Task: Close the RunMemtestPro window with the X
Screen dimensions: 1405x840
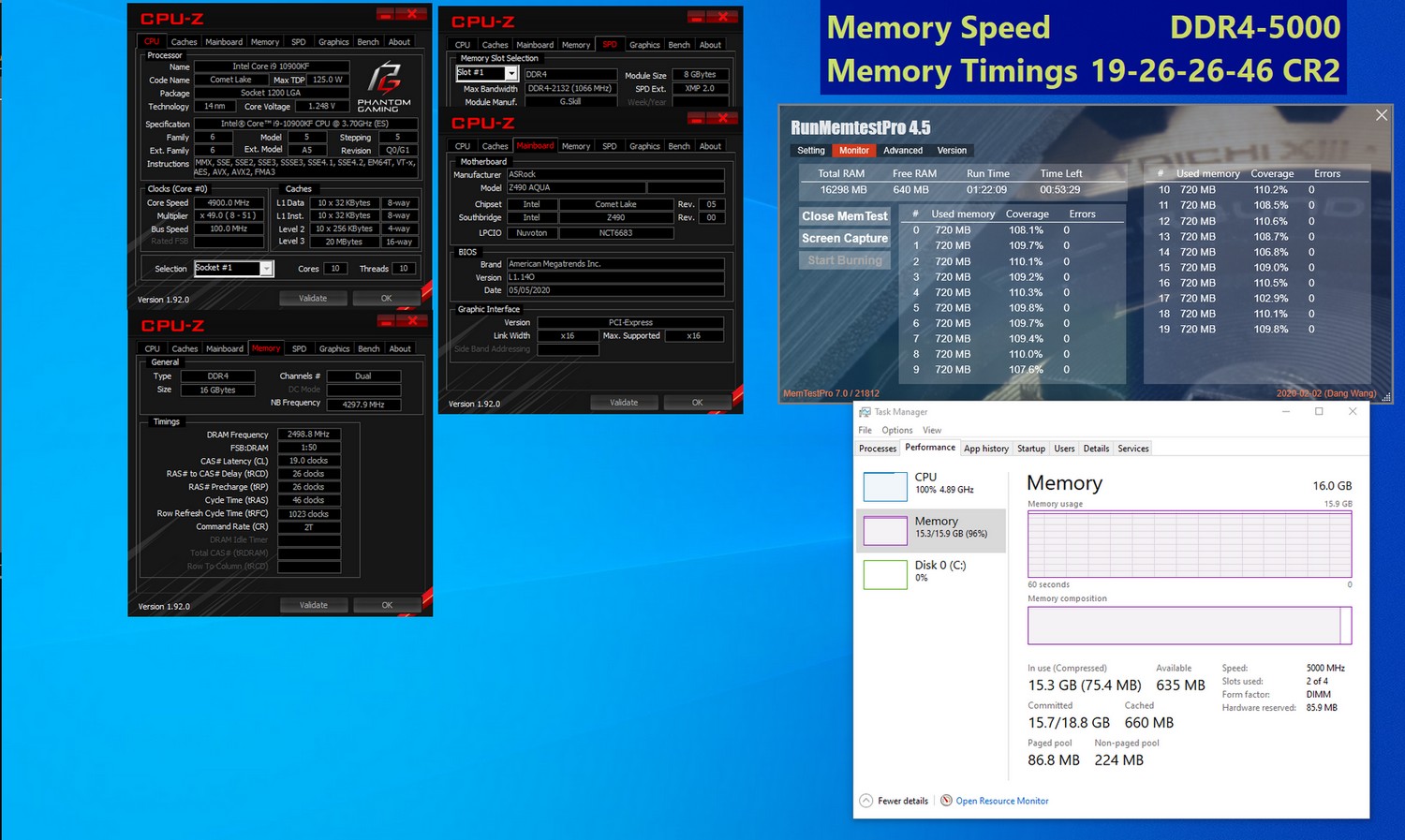Action: click(1382, 115)
